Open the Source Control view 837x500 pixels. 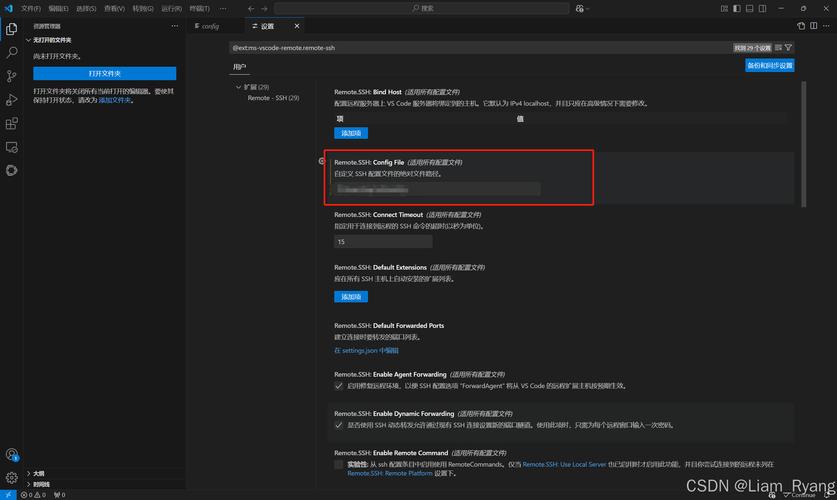[12, 76]
